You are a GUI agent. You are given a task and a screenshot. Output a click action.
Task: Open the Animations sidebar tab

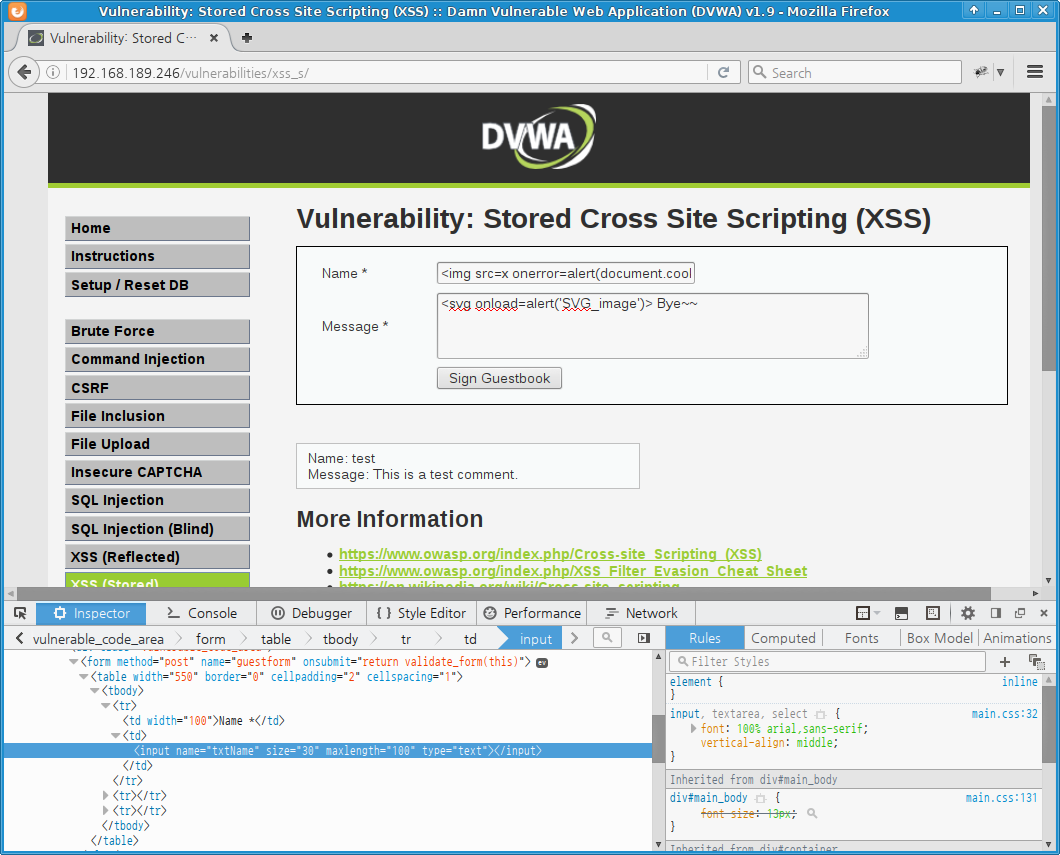tap(1017, 638)
